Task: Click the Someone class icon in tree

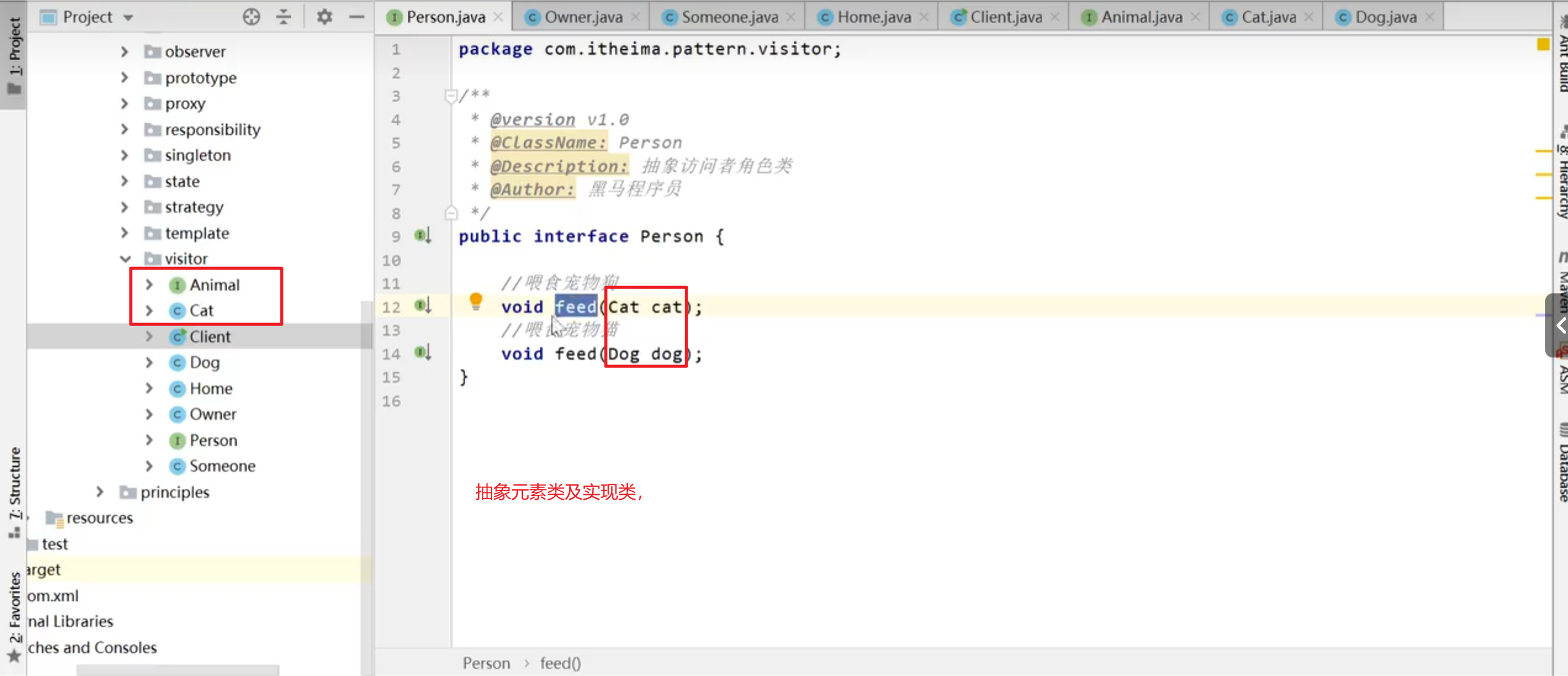Action: tap(177, 466)
